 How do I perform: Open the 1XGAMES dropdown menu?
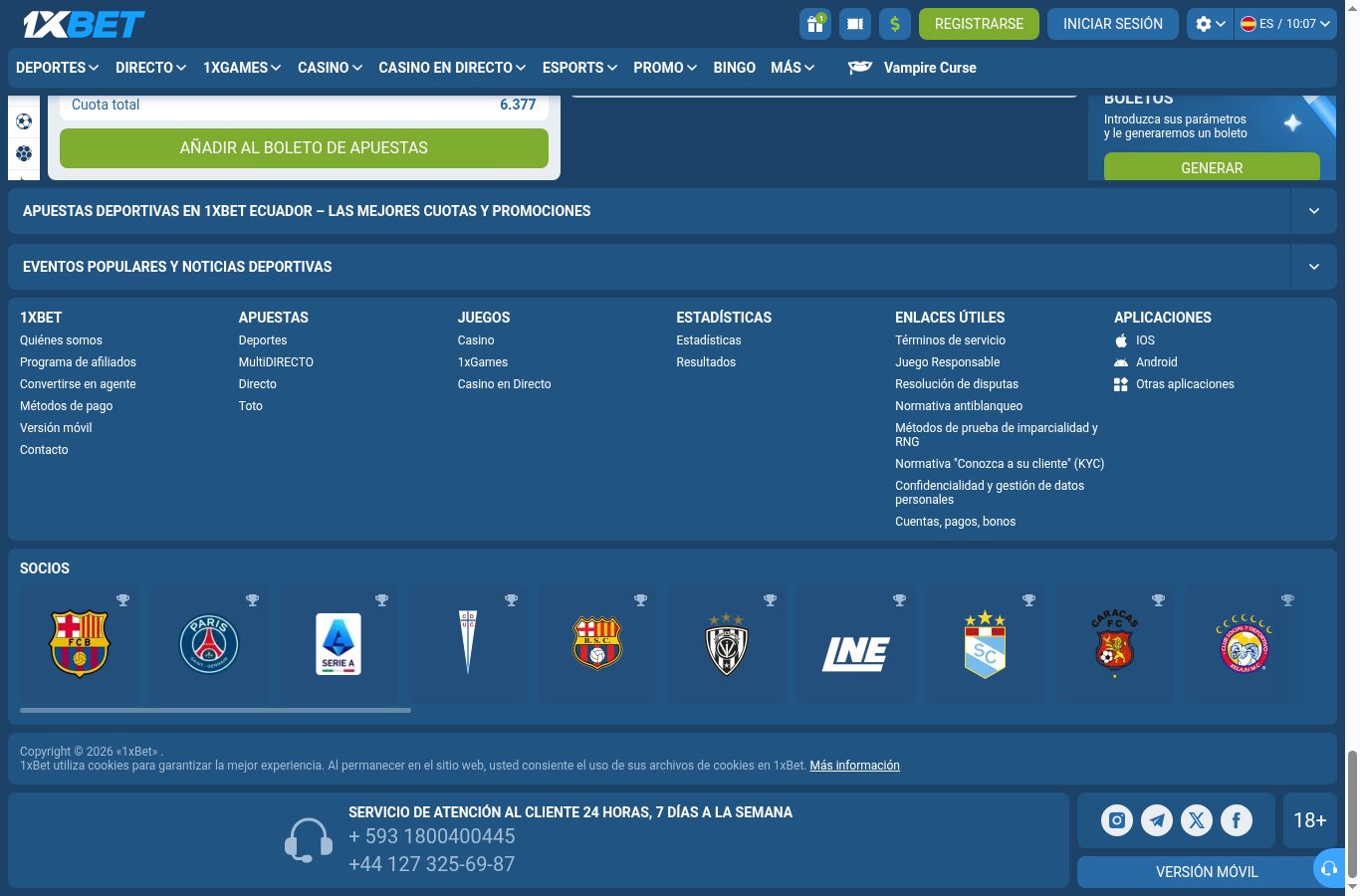242,68
